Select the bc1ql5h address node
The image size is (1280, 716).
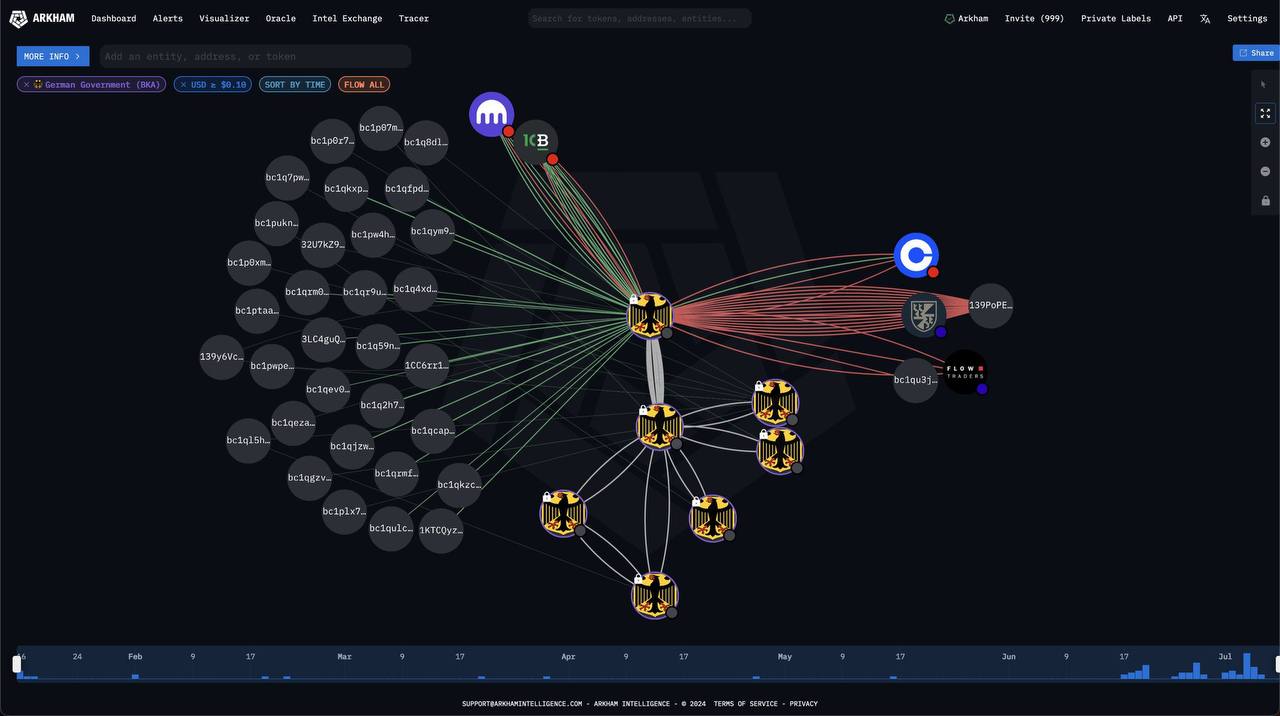click(248, 441)
